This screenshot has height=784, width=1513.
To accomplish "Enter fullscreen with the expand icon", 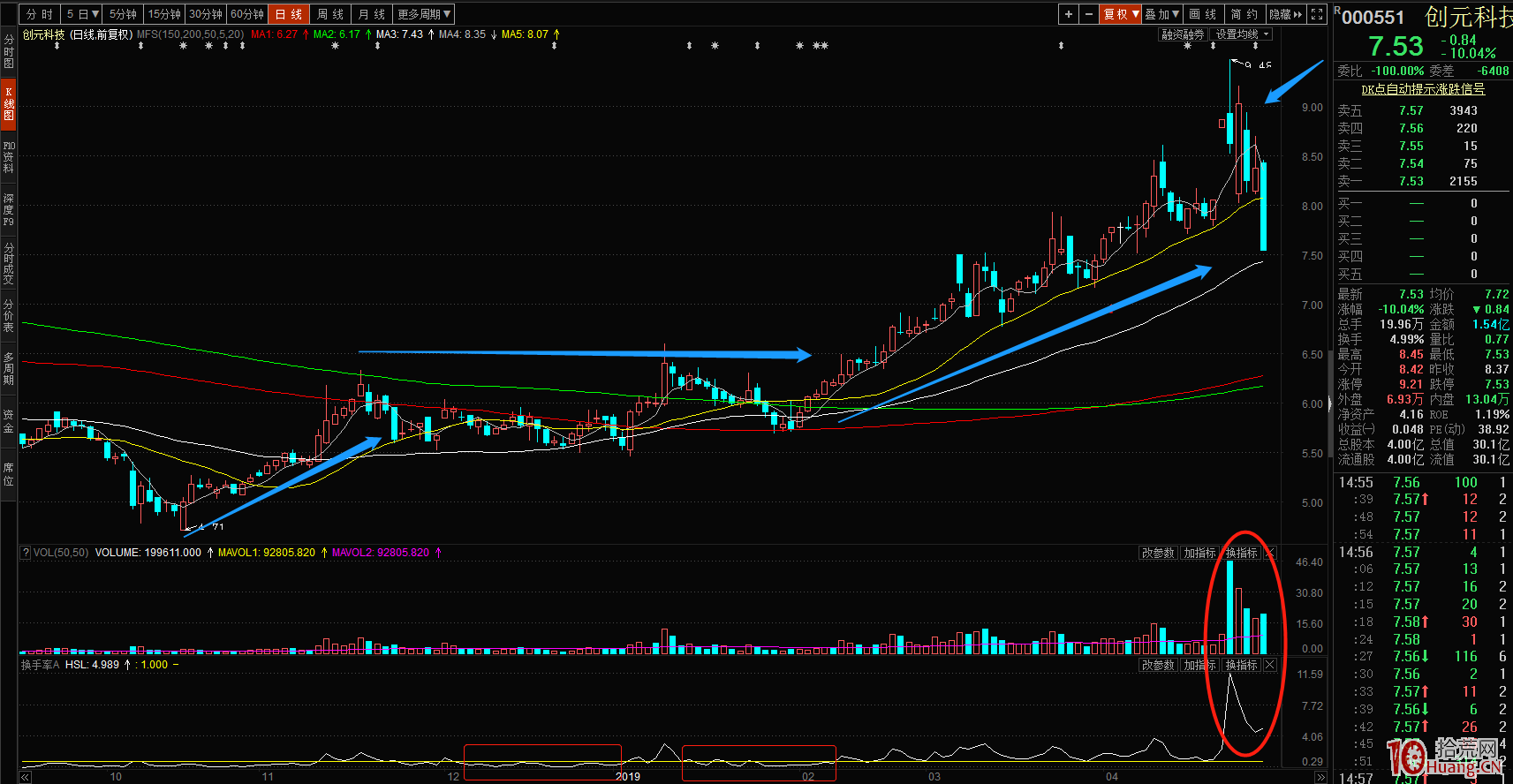I will pyautogui.click(x=1317, y=14).
